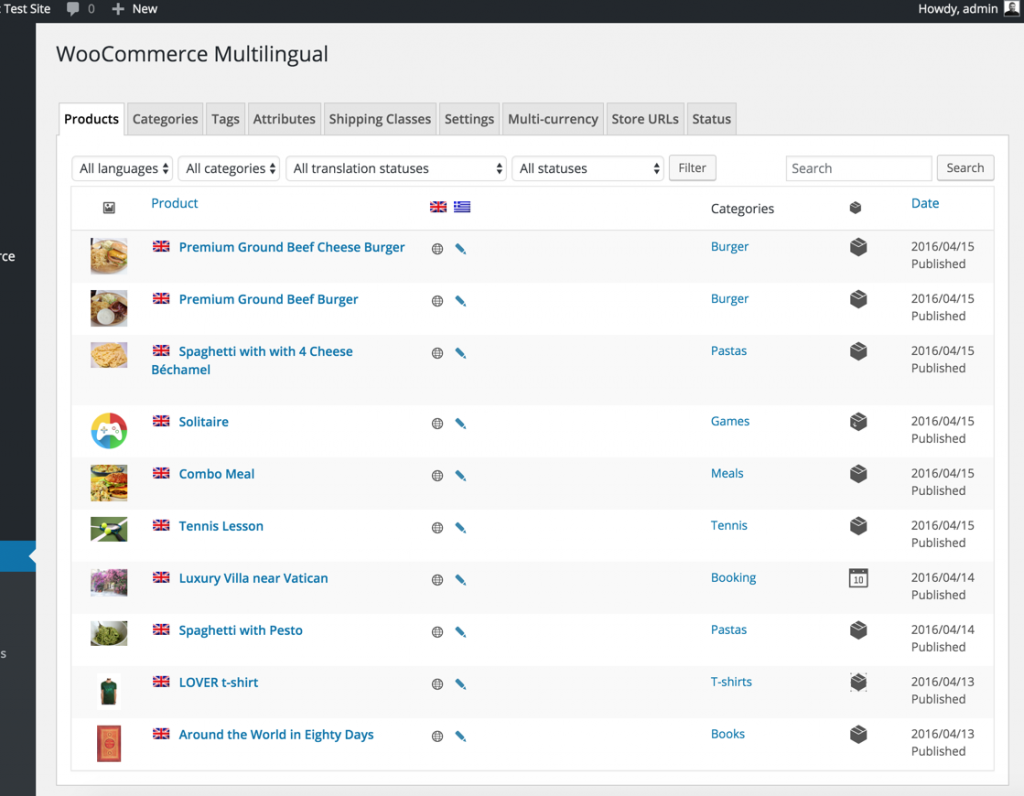The width and height of the screenshot is (1024, 796).
Task: Click globe icon for Premium Ground Beef Burger
Action: point(438,301)
